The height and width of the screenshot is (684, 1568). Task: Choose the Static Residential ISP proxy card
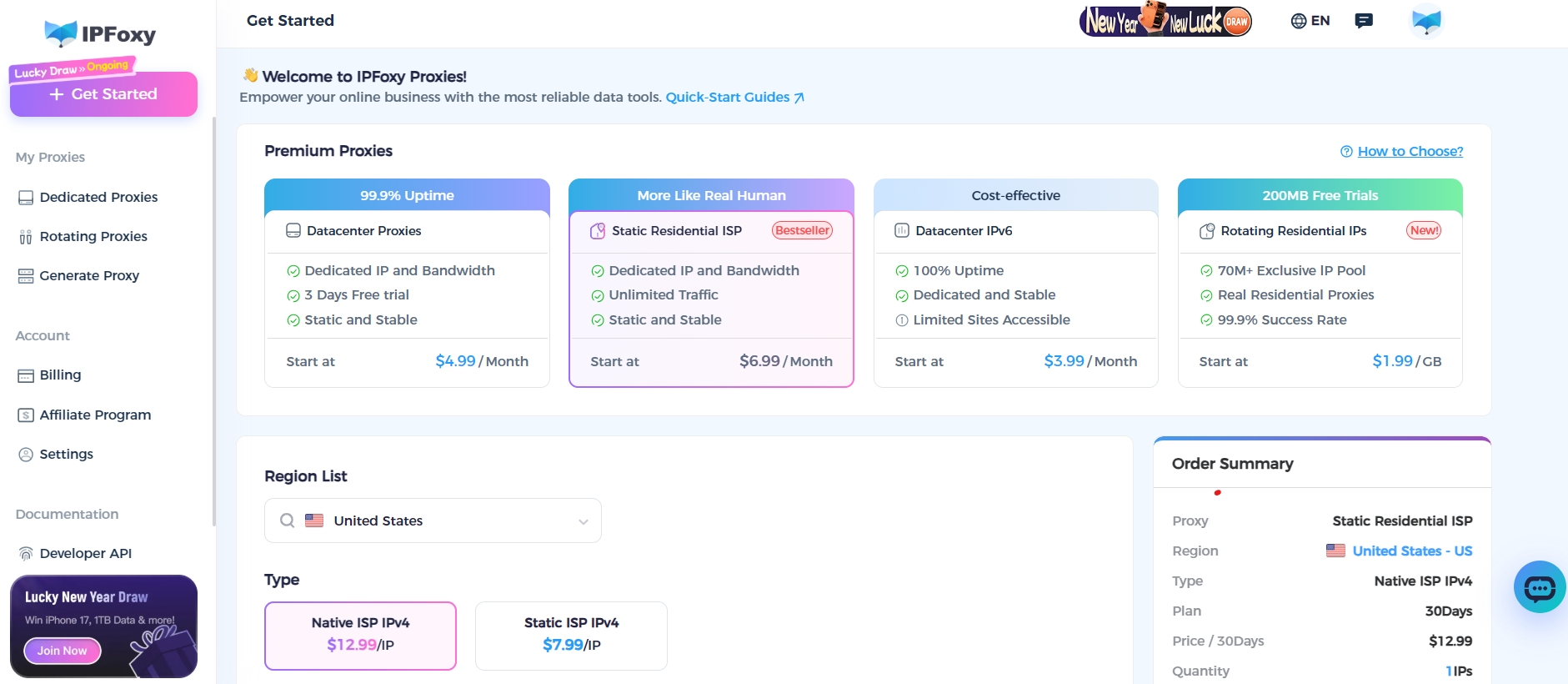click(711, 284)
